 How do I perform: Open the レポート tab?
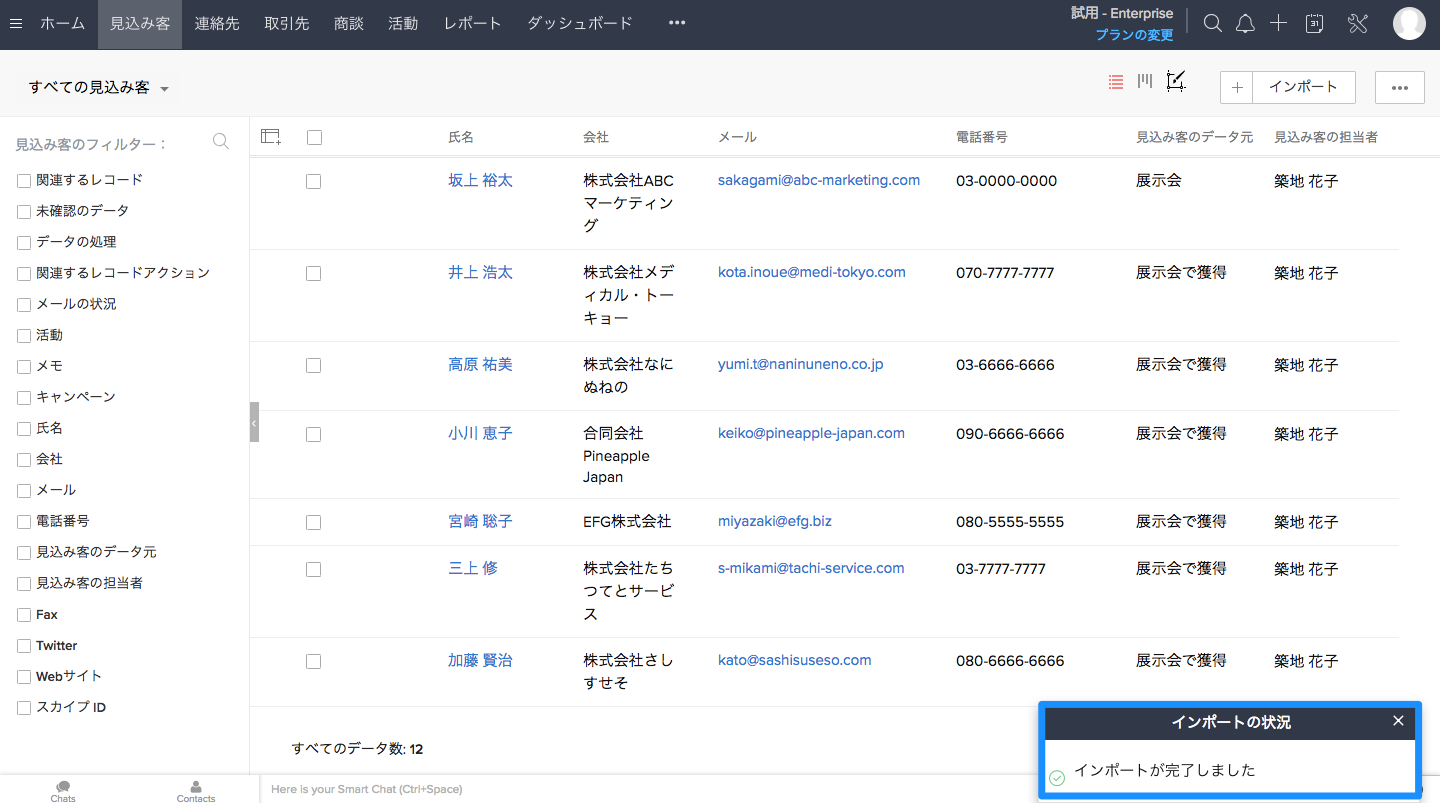coord(472,24)
